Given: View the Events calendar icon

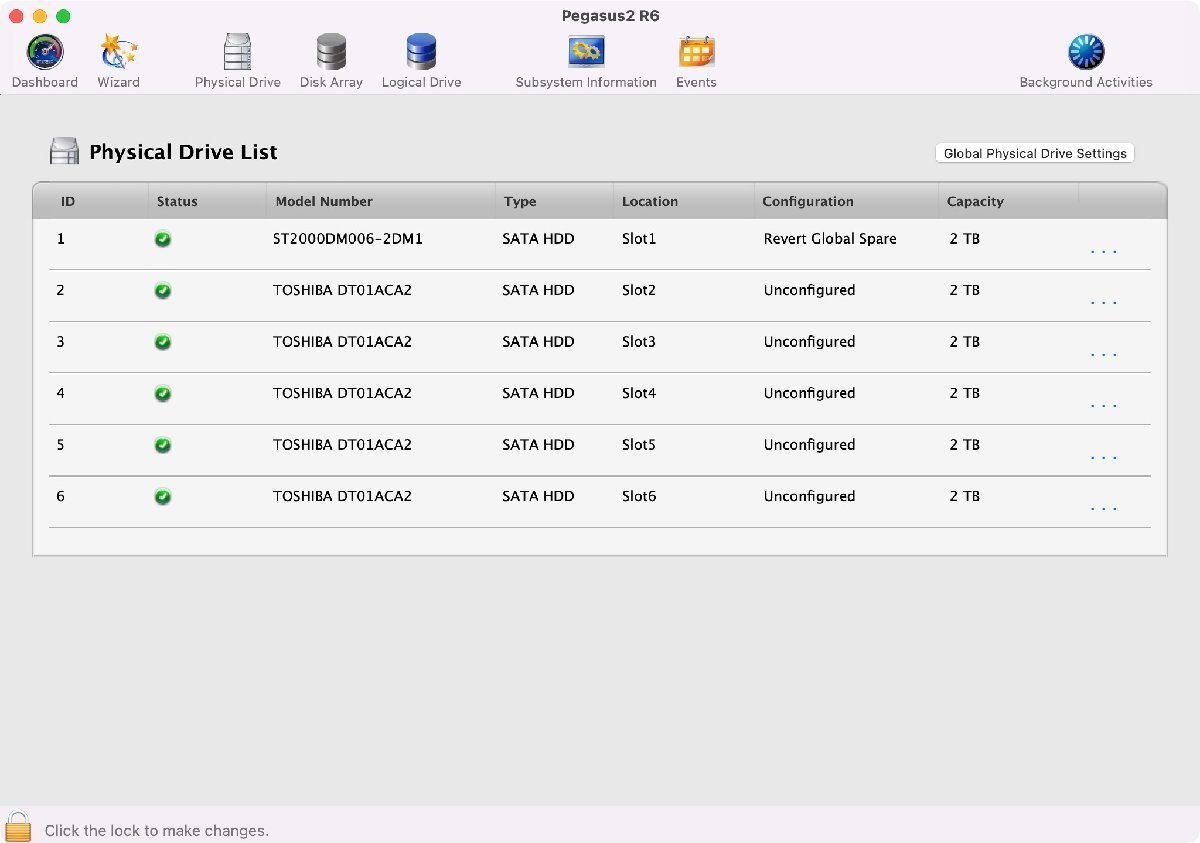Looking at the screenshot, I should coord(696,52).
